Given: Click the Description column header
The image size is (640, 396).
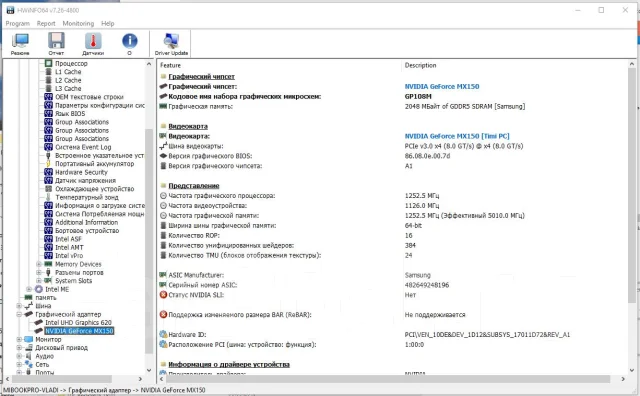Looking at the screenshot, I should pos(420,65).
